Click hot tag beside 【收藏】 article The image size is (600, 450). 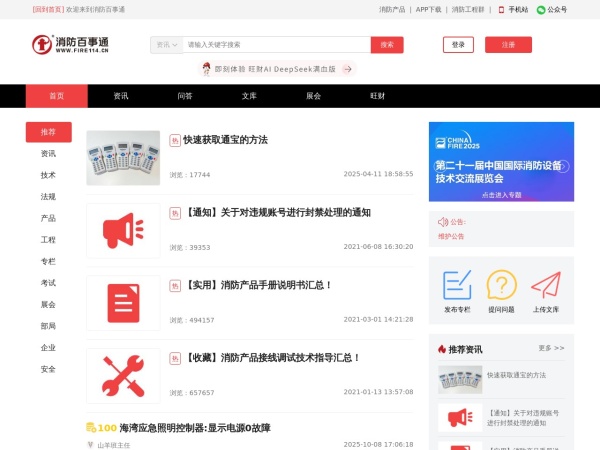coord(175,359)
